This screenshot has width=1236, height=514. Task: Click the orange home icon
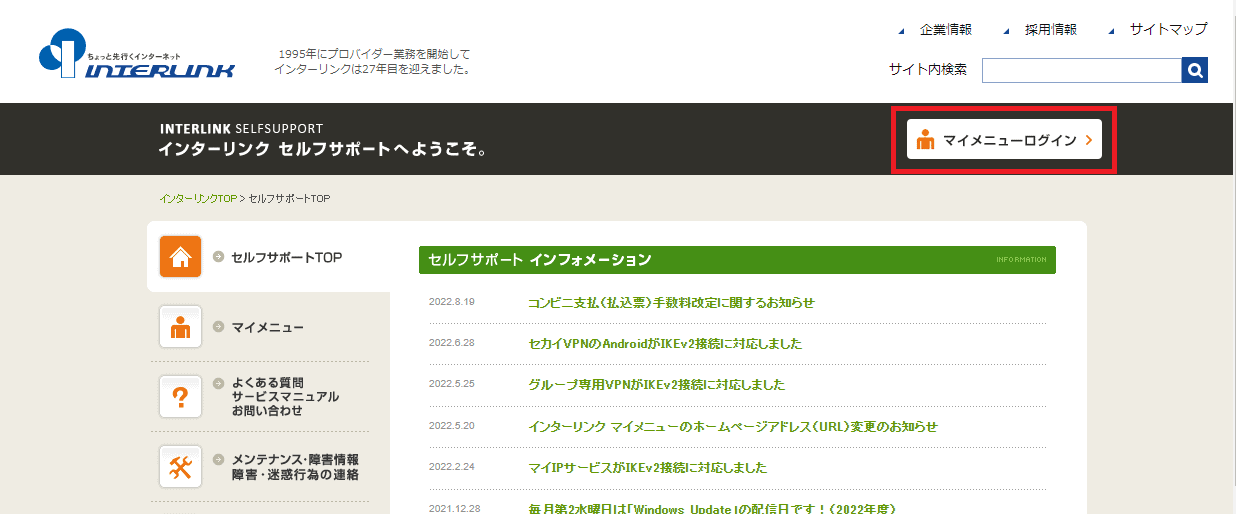pos(181,257)
